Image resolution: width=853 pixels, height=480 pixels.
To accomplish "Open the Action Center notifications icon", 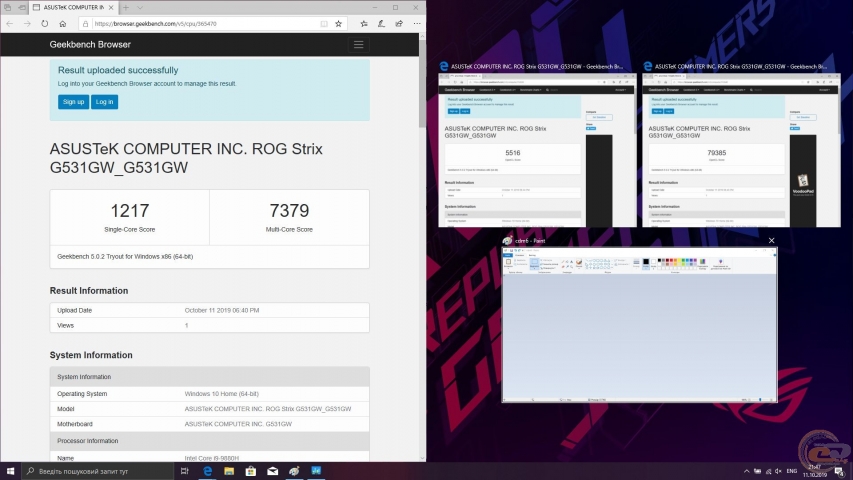I will pos(839,471).
